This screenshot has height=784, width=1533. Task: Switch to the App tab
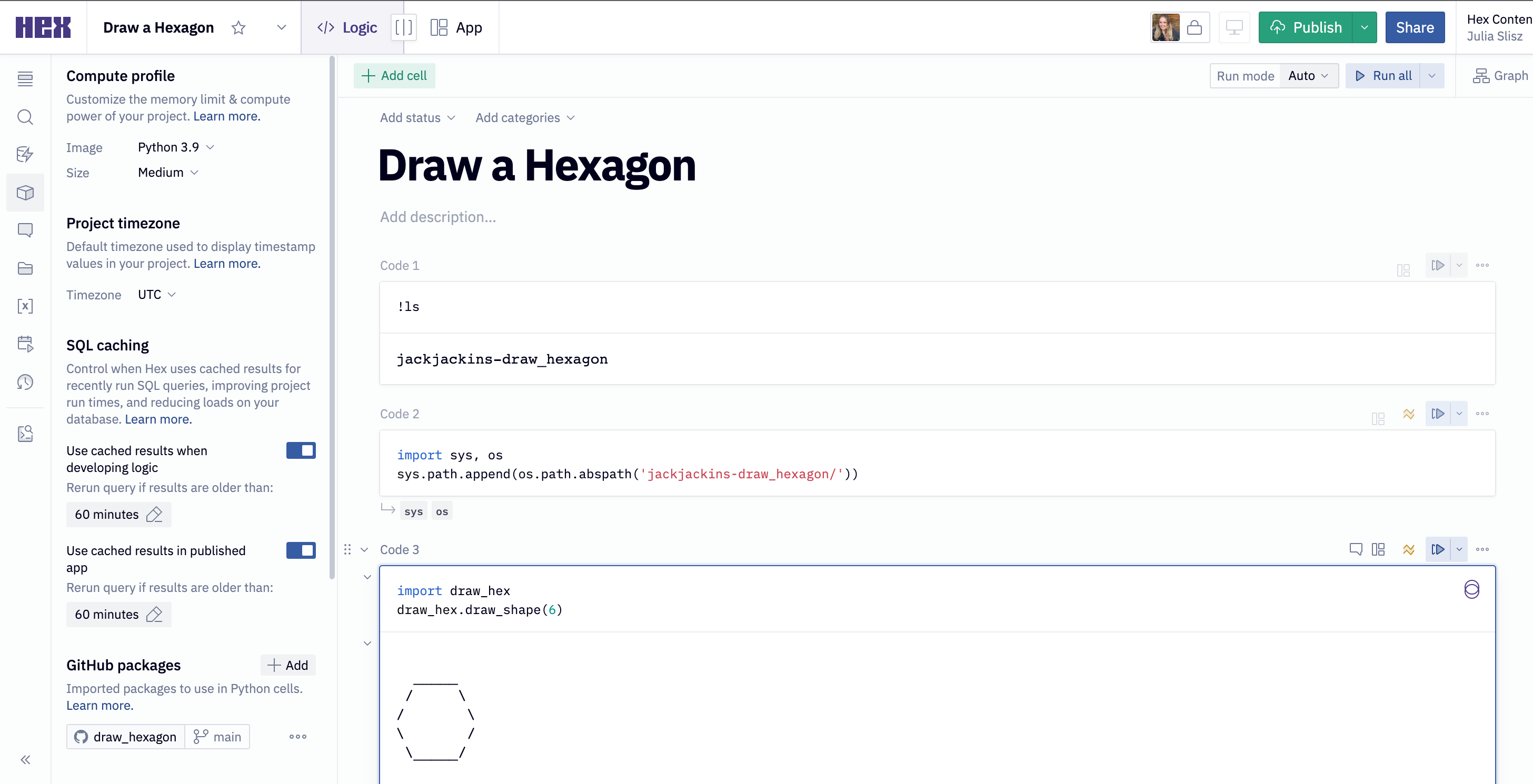pos(457,27)
